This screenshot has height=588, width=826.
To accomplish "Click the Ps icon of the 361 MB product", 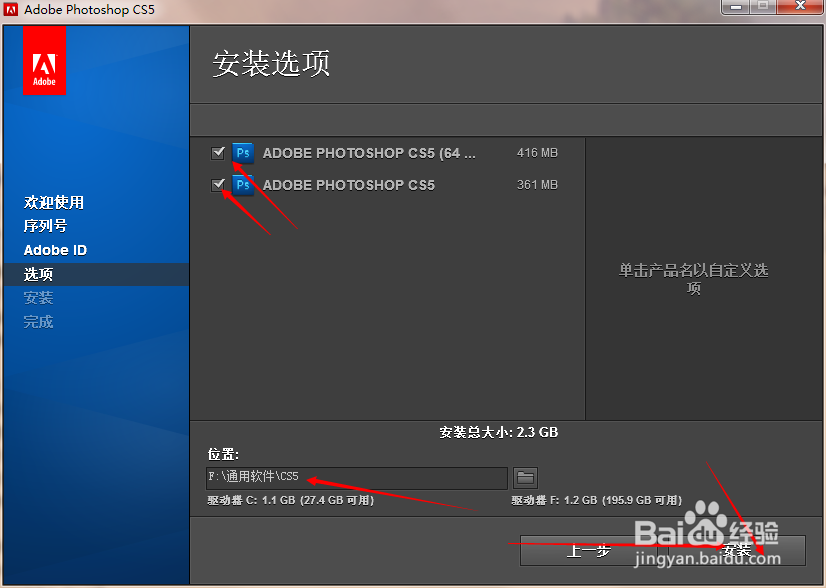I will point(243,185).
